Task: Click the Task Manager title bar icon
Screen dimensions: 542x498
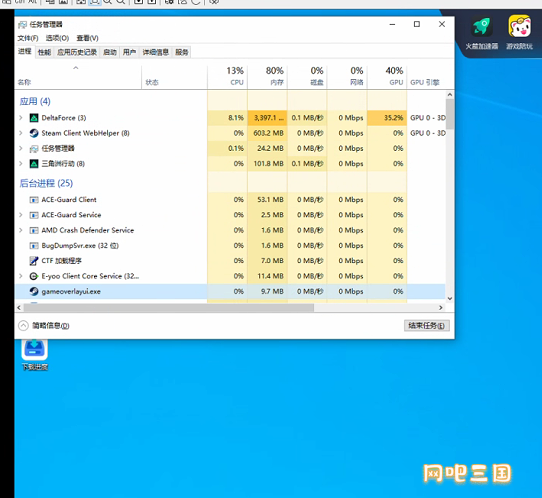Action: pyautogui.click(x=23, y=25)
